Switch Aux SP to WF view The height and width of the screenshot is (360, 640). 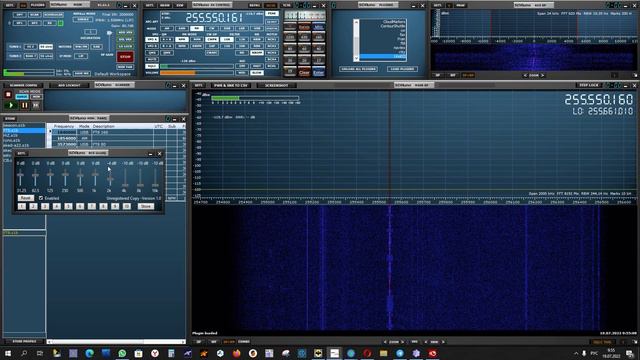[453, 75]
